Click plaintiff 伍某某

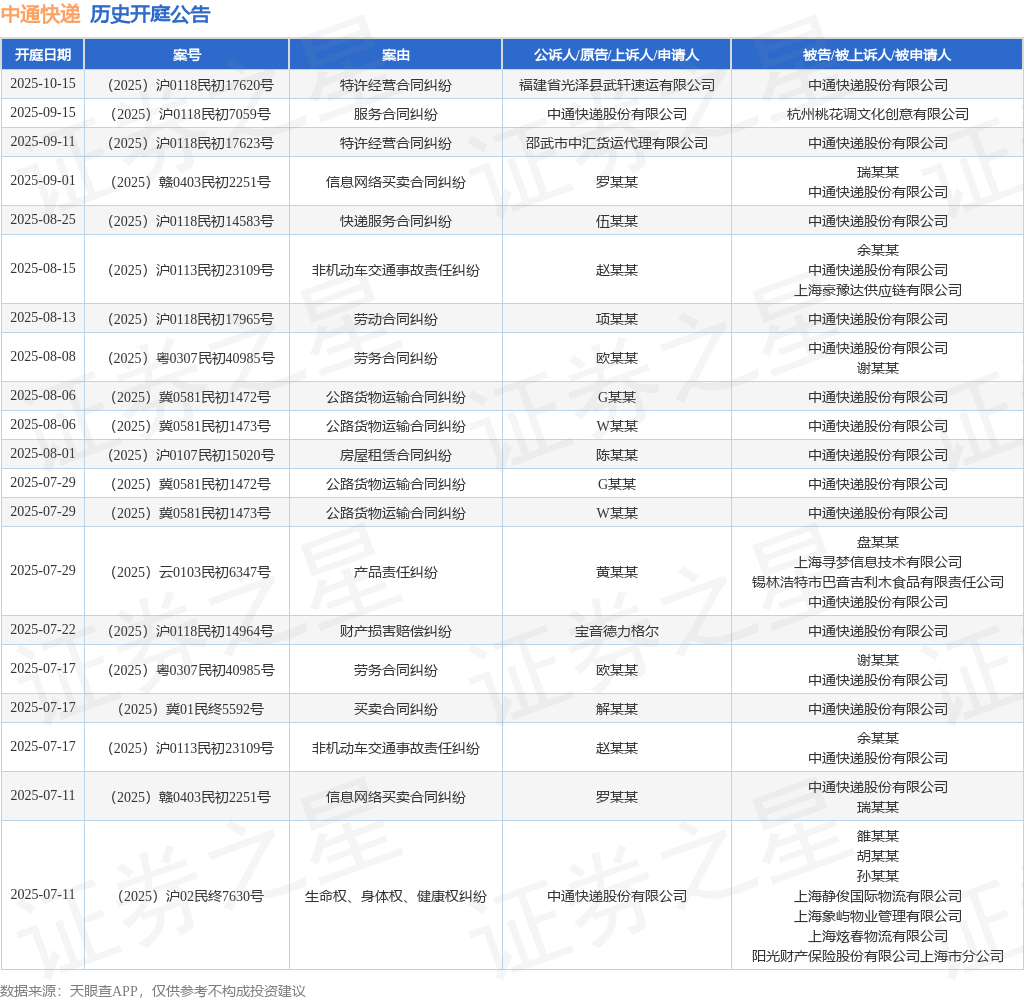616,221
